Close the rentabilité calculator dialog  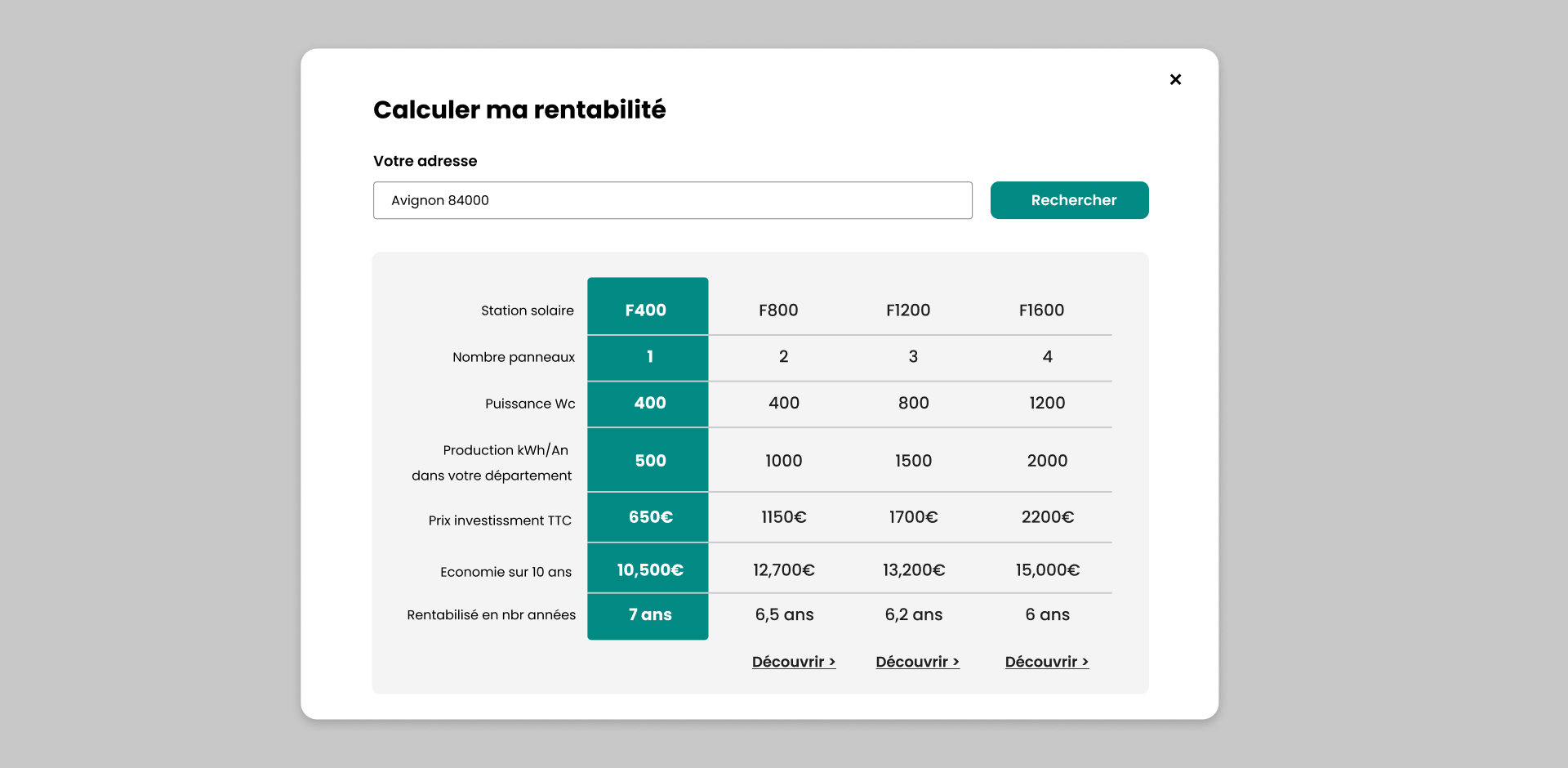pos(1175,79)
